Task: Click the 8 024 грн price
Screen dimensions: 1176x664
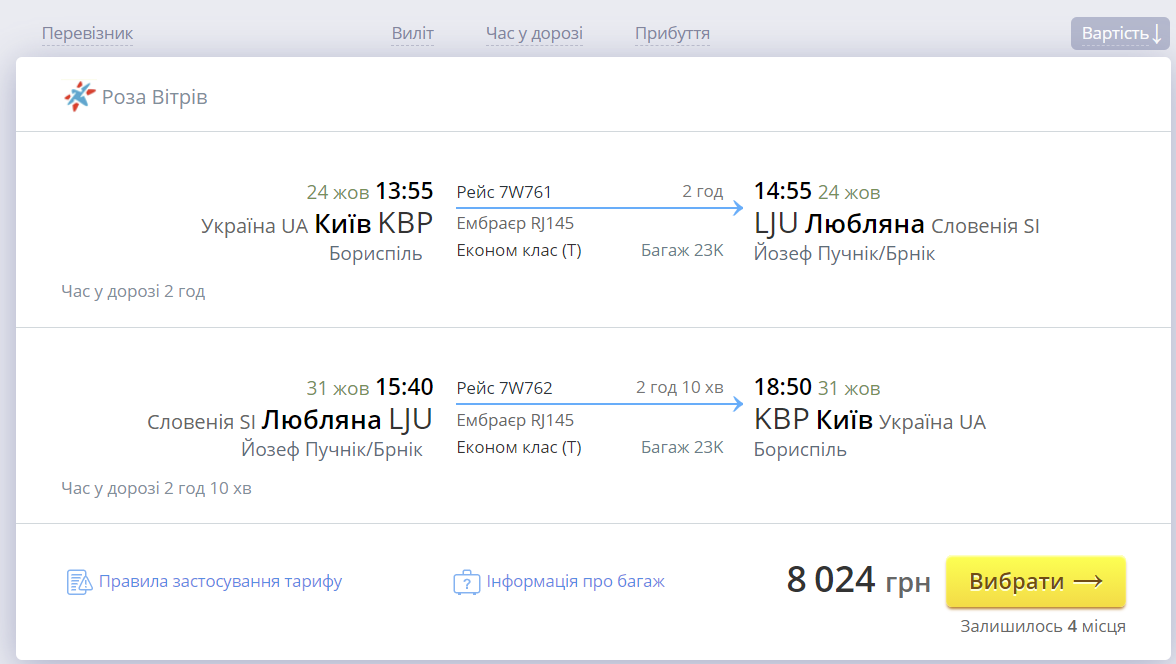Action: pos(859,580)
